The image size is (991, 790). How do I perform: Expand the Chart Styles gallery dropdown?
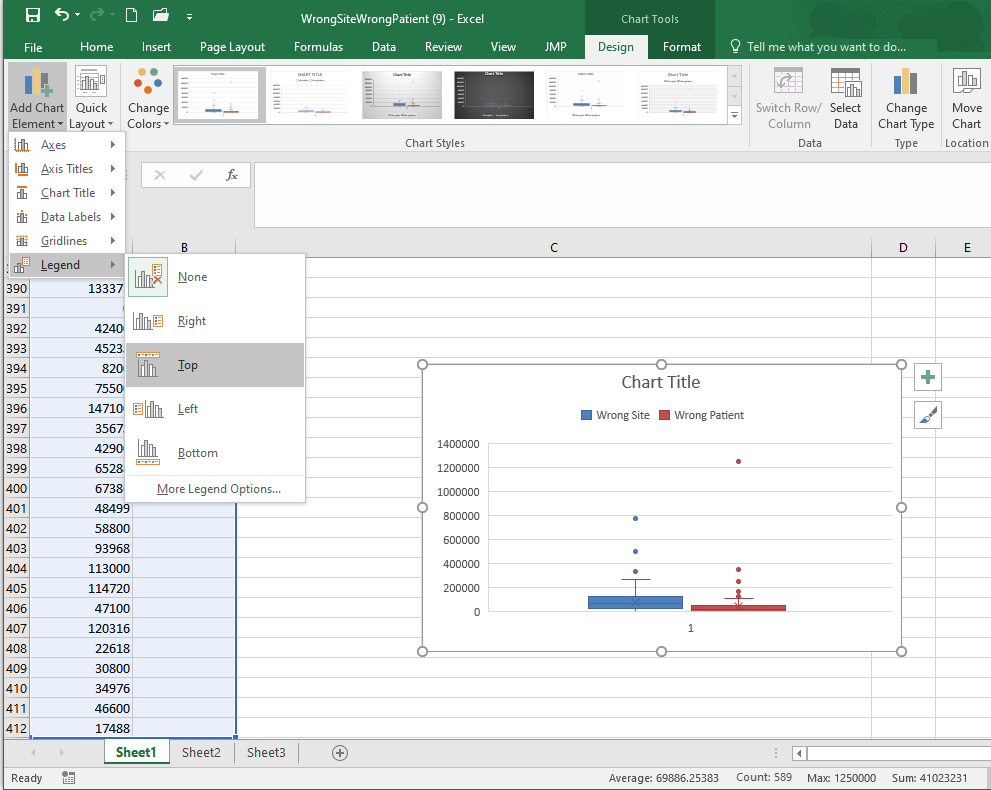tap(735, 117)
